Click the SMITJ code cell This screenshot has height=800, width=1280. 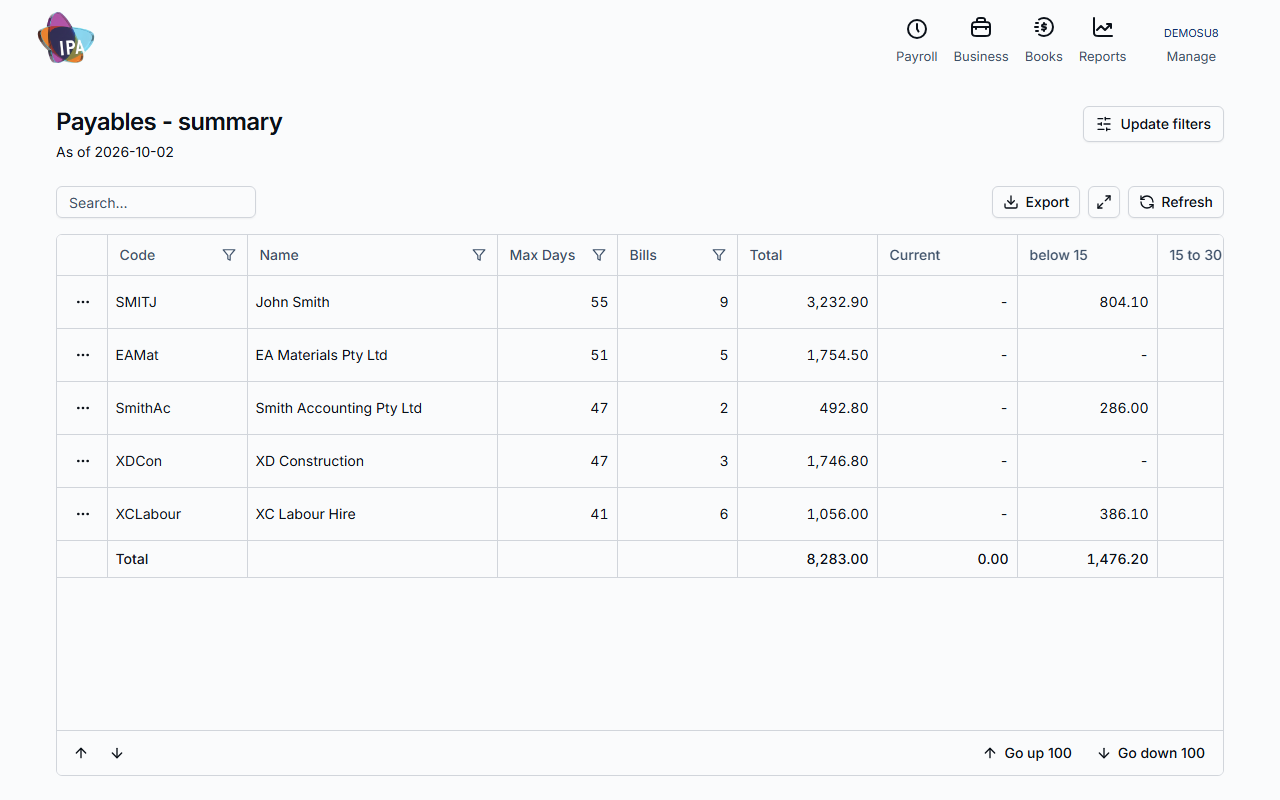(178, 302)
